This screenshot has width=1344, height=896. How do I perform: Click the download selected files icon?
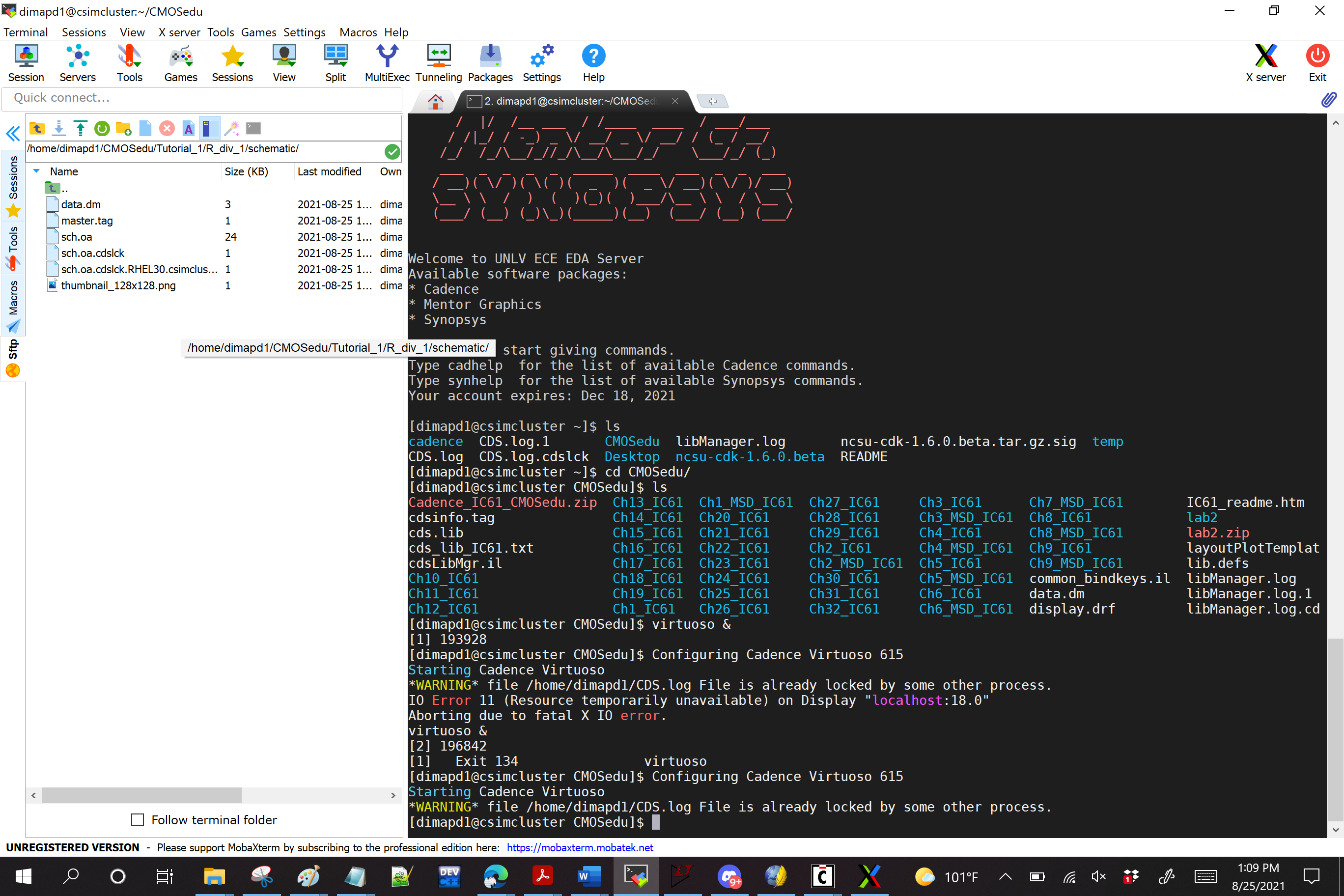pos(59,129)
